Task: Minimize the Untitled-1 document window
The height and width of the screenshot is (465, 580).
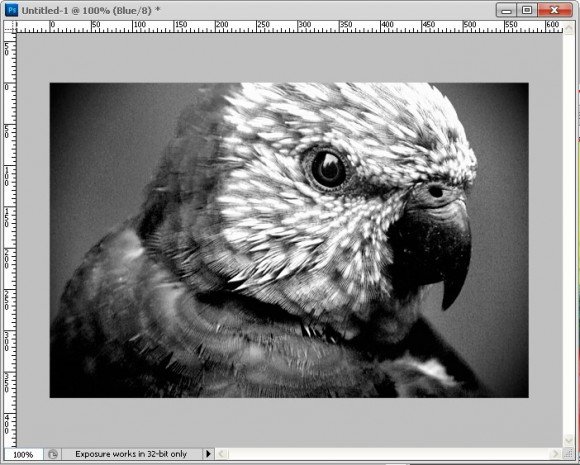Action: tap(506, 10)
